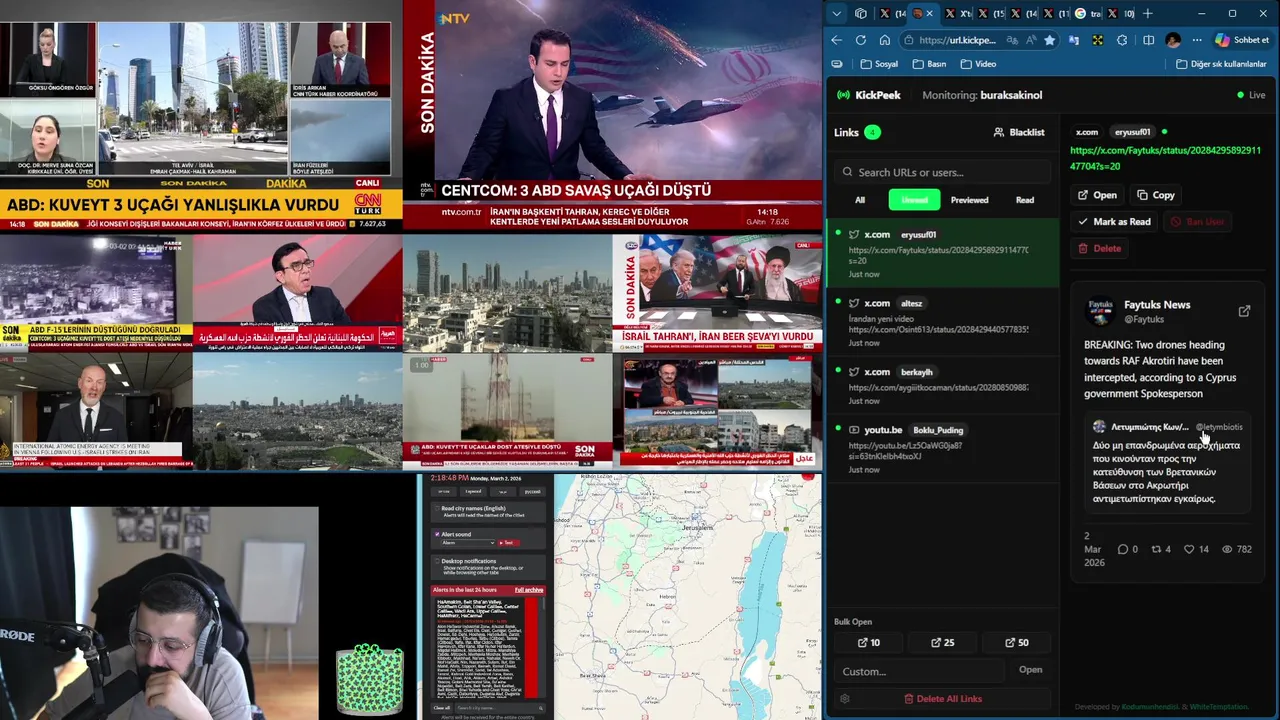
Task: Open the Blacklist panel
Action: tap(1019, 132)
